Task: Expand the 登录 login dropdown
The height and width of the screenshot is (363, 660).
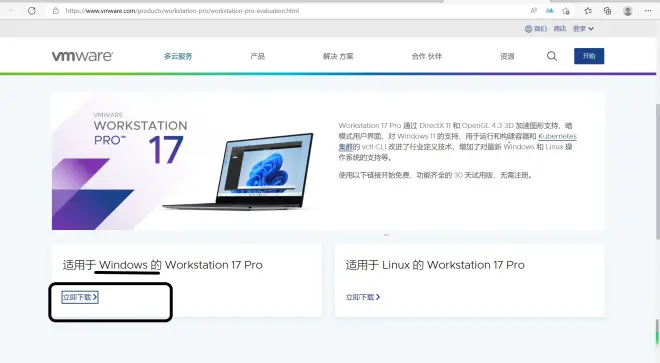Action: pos(583,29)
